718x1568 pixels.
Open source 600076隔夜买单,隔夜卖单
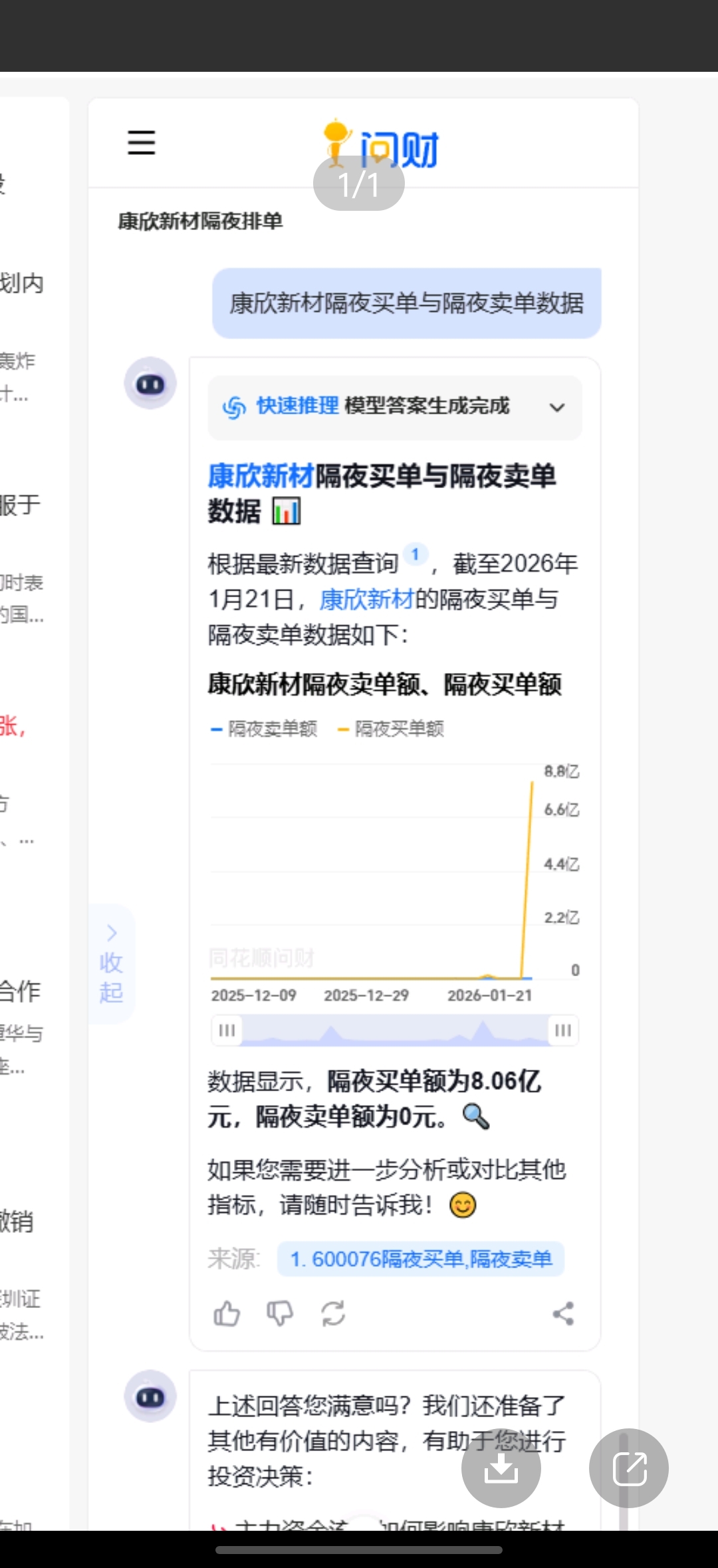(421, 1259)
